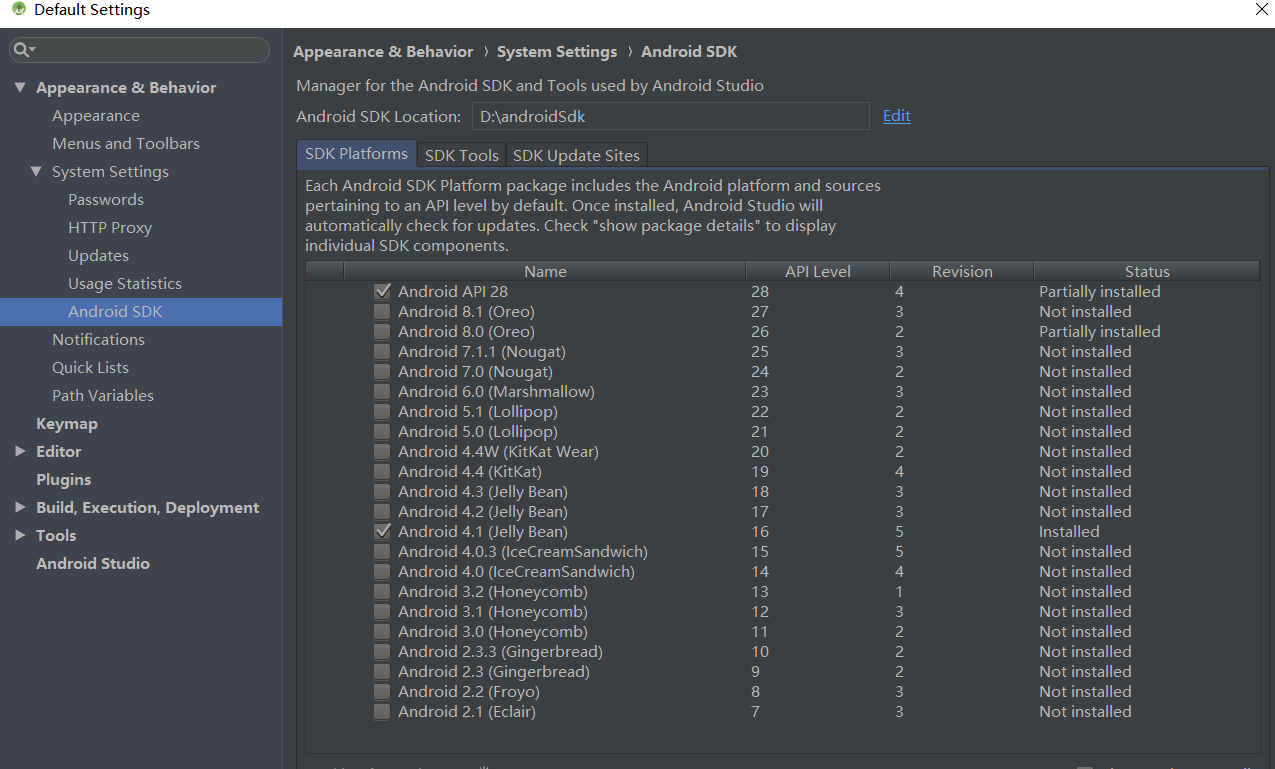Screen dimensions: 1275x769
Task: Click the Android 4.2 (Jelly Bean) name
Action: [483, 512]
